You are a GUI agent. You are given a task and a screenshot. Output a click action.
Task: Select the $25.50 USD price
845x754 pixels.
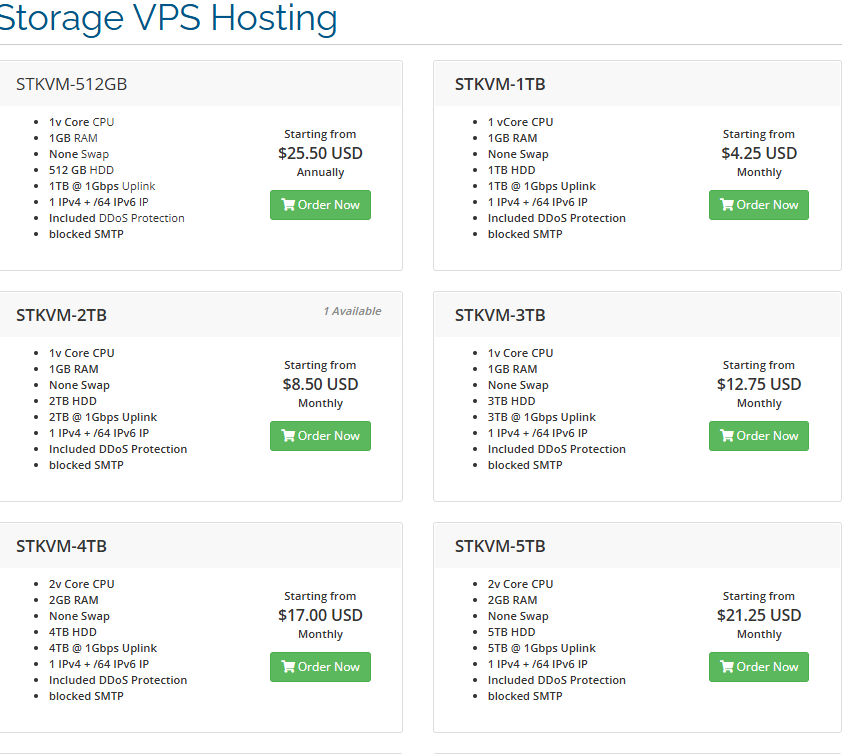tap(320, 154)
